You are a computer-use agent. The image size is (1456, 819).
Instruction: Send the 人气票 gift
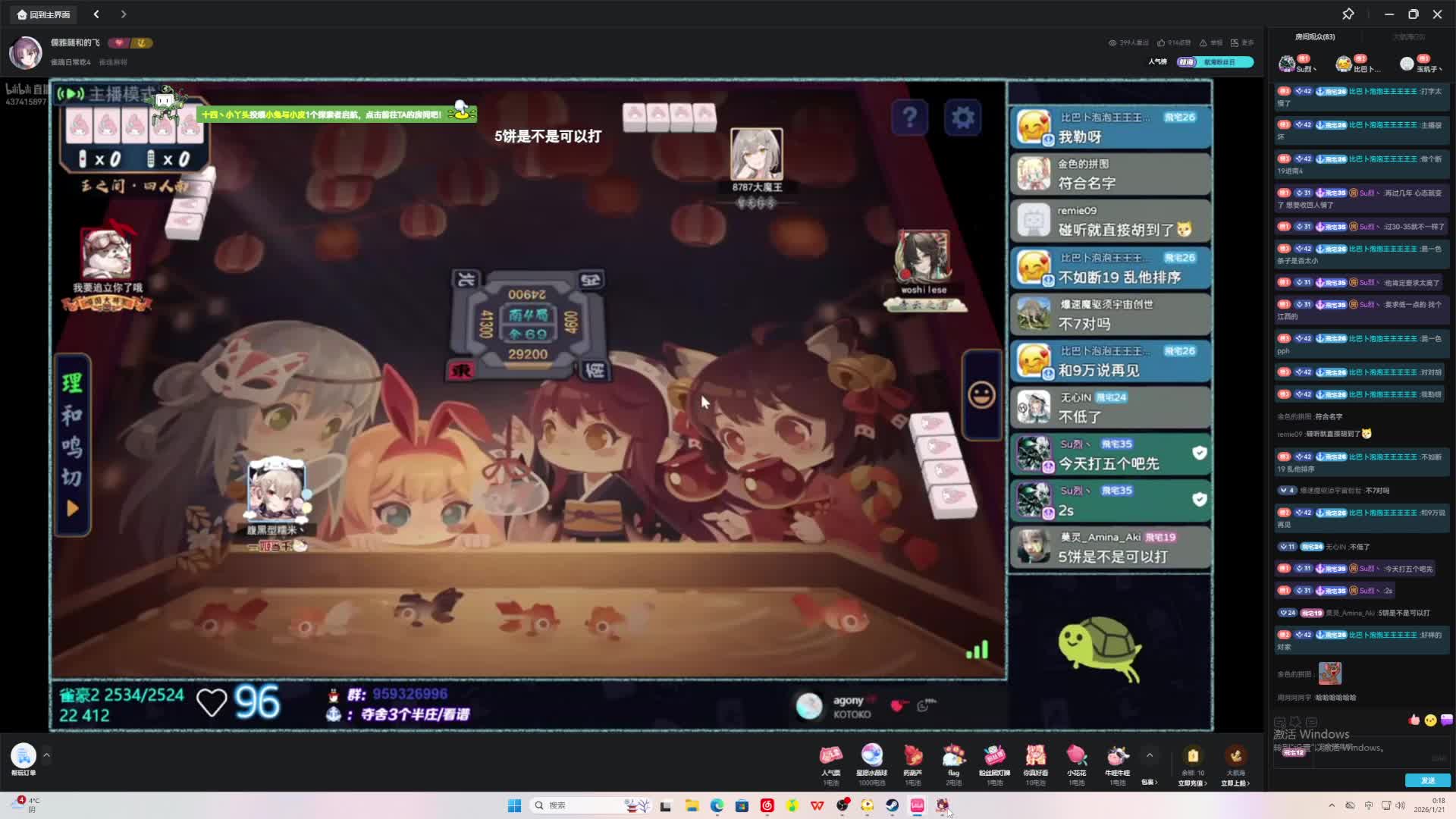point(831,756)
